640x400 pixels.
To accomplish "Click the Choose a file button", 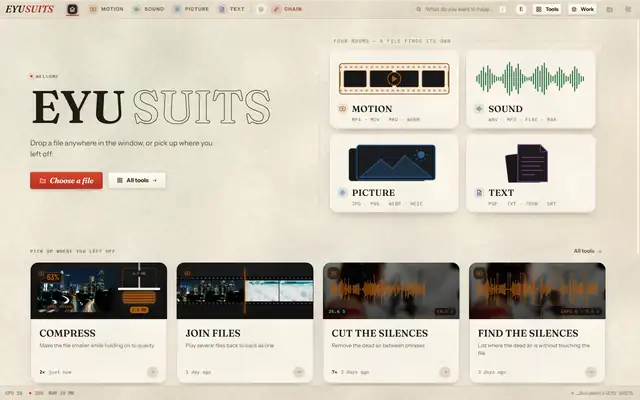I will click(x=66, y=180).
